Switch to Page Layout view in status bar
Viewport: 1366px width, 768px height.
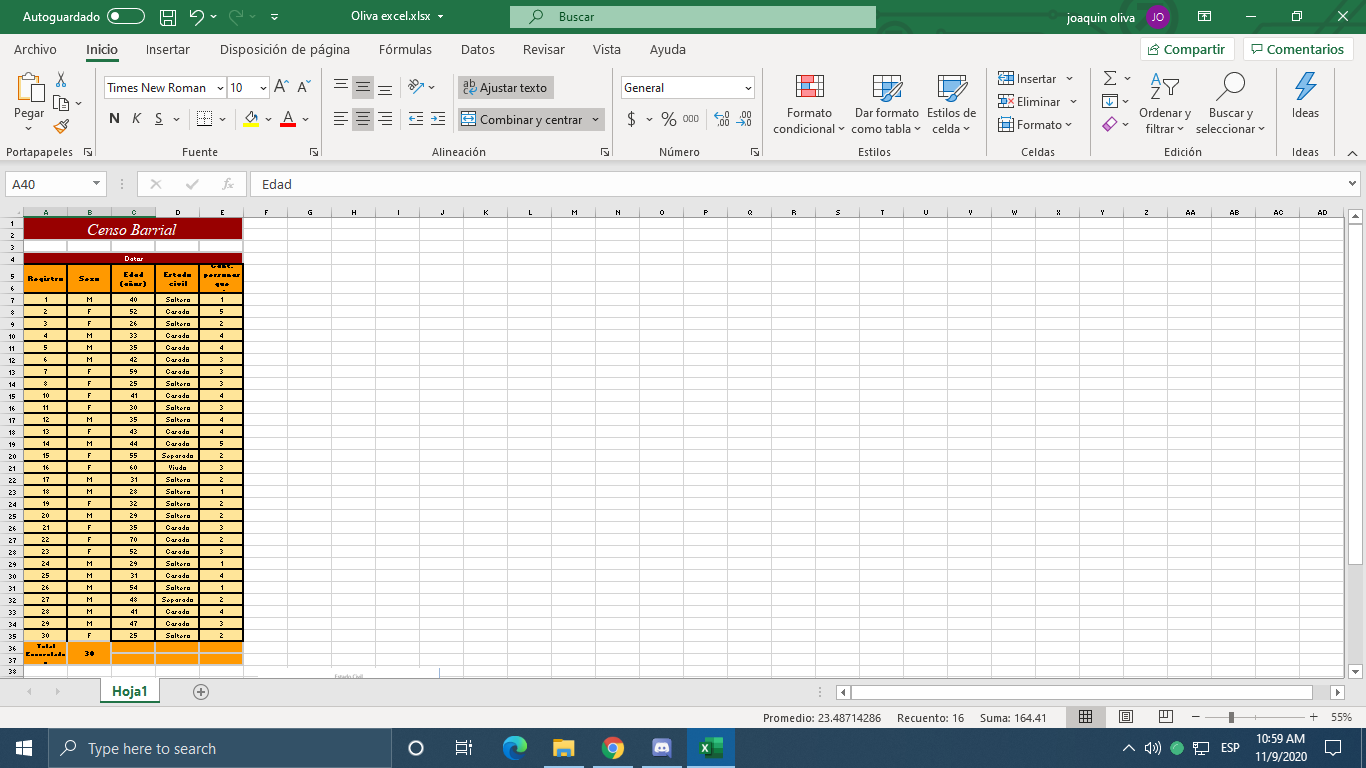(1125, 717)
